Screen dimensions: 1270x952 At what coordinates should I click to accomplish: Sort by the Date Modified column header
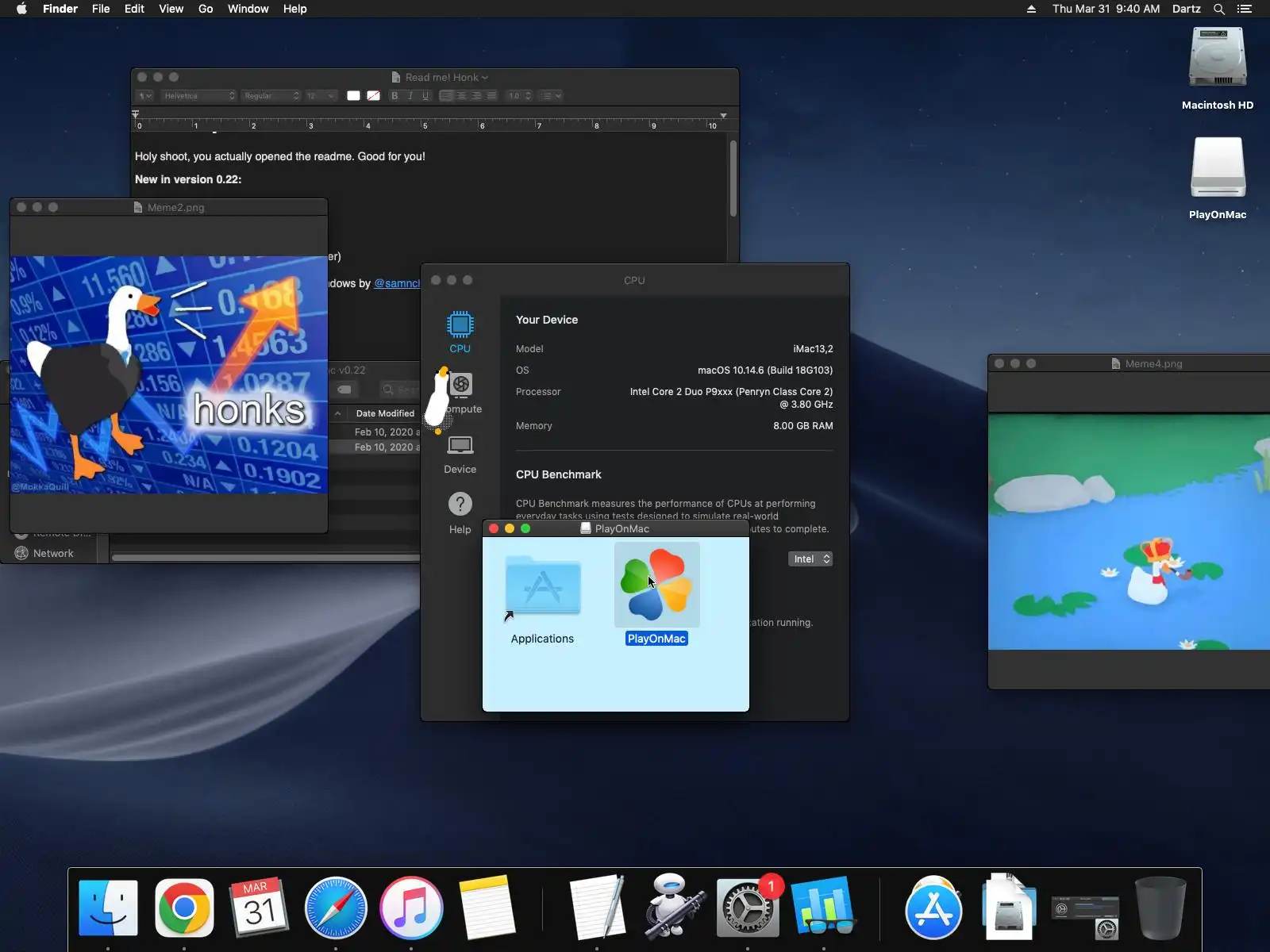tap(385, 413)
